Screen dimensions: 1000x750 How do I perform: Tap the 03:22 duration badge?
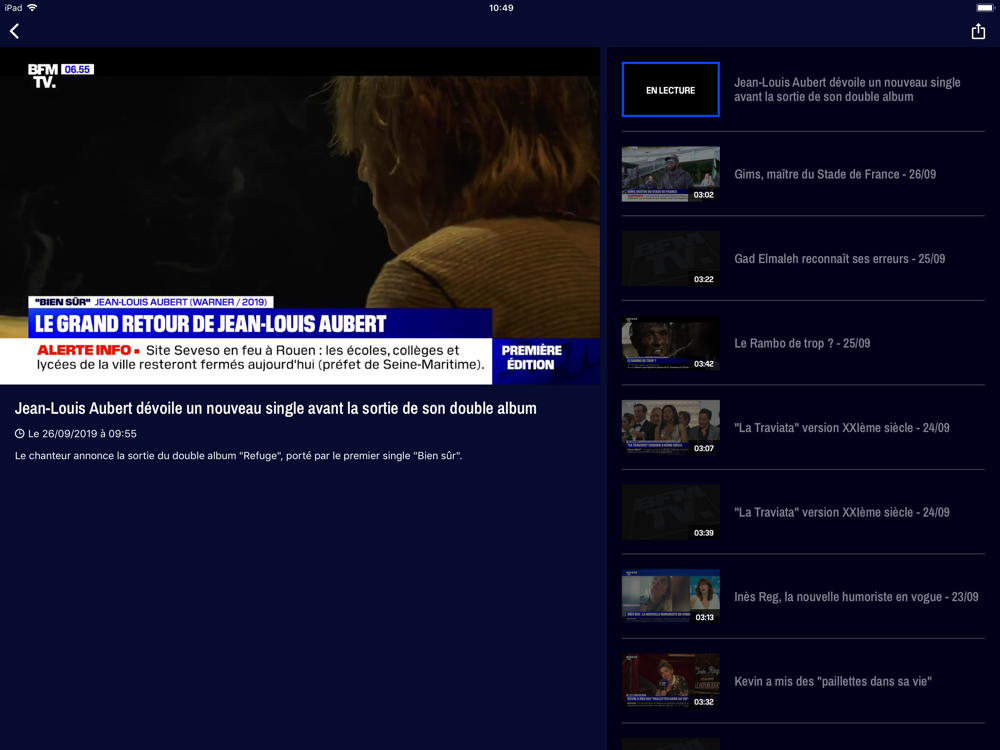pyautogui.click(x=703, y=279)
